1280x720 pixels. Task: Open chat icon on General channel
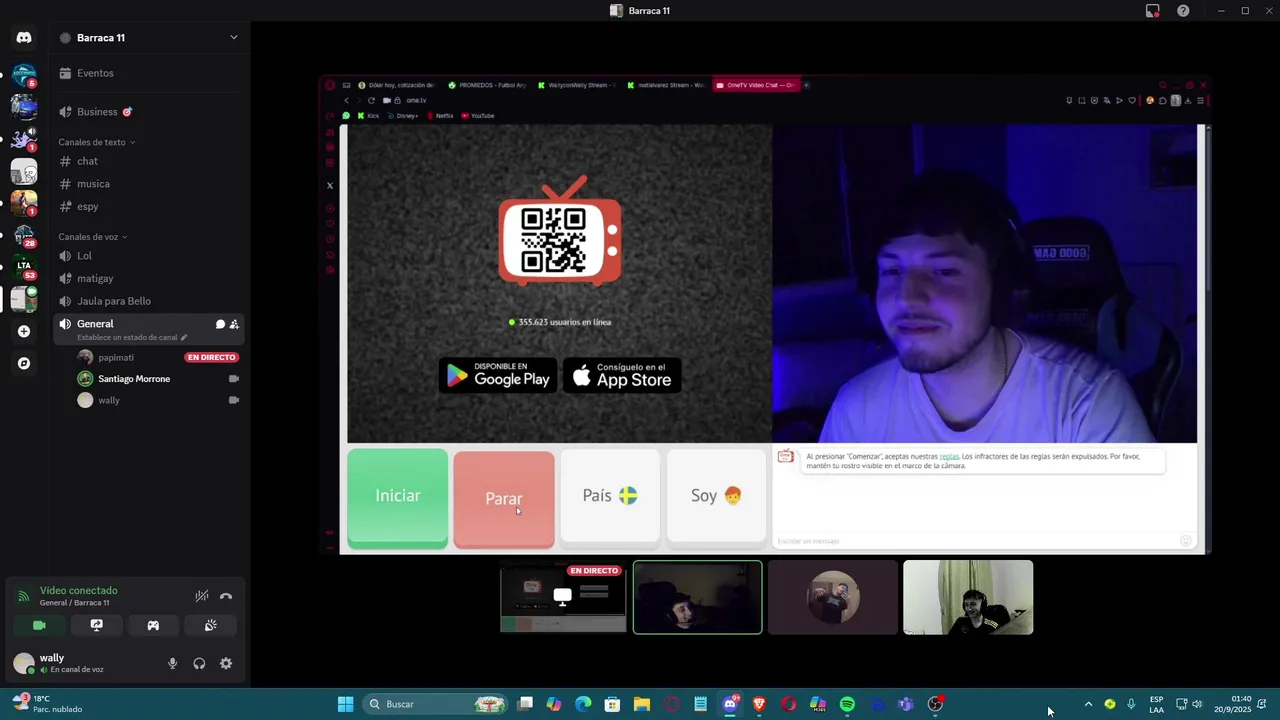(220, 324)
